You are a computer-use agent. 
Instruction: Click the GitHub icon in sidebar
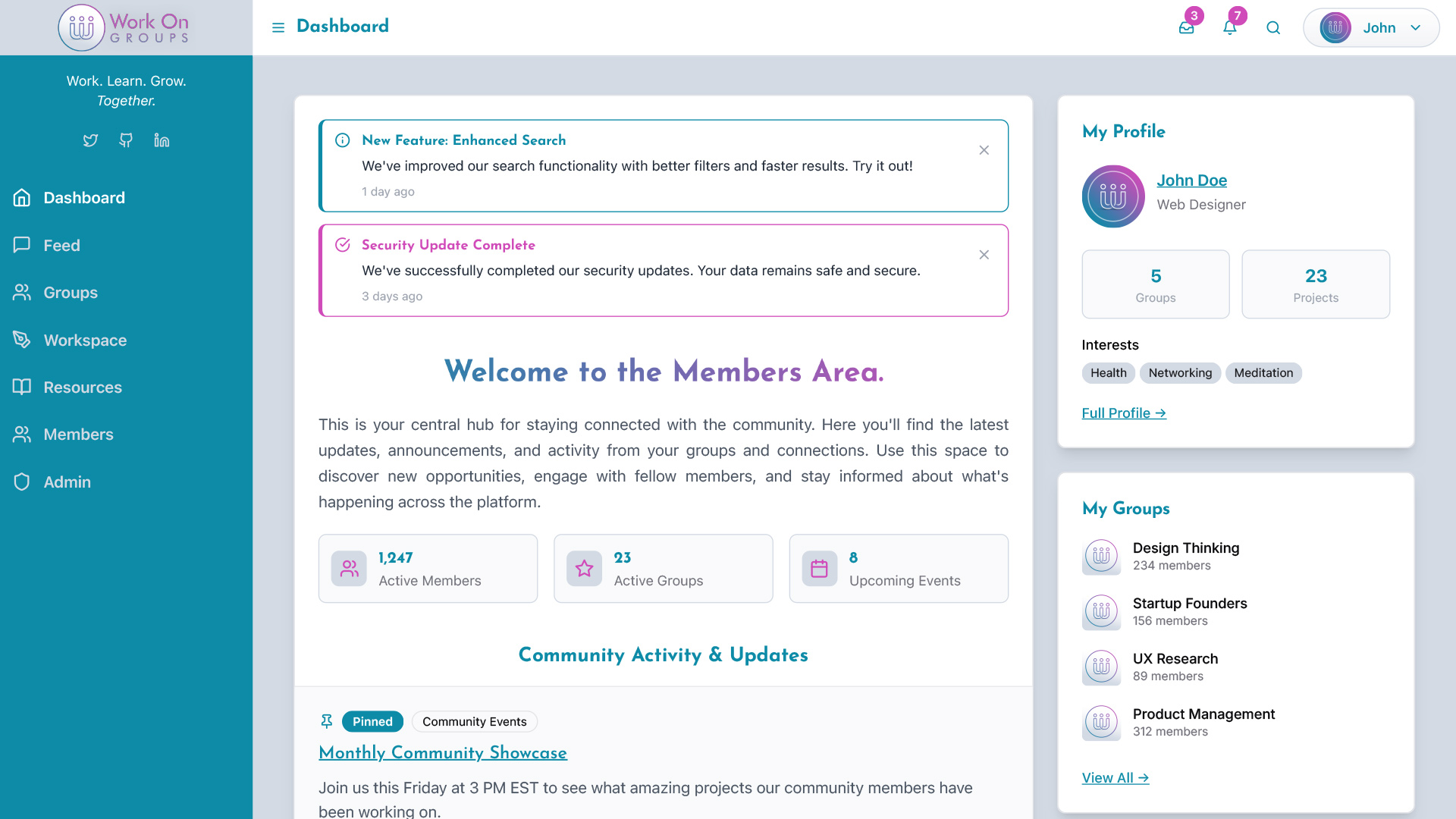[126, 140]
